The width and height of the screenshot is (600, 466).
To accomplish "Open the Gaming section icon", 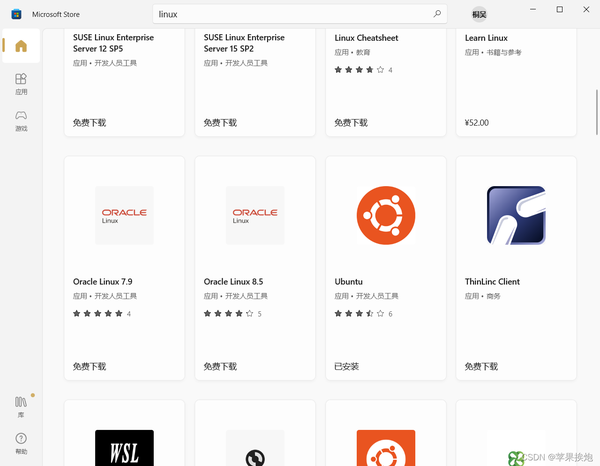I will pos(21,121).
